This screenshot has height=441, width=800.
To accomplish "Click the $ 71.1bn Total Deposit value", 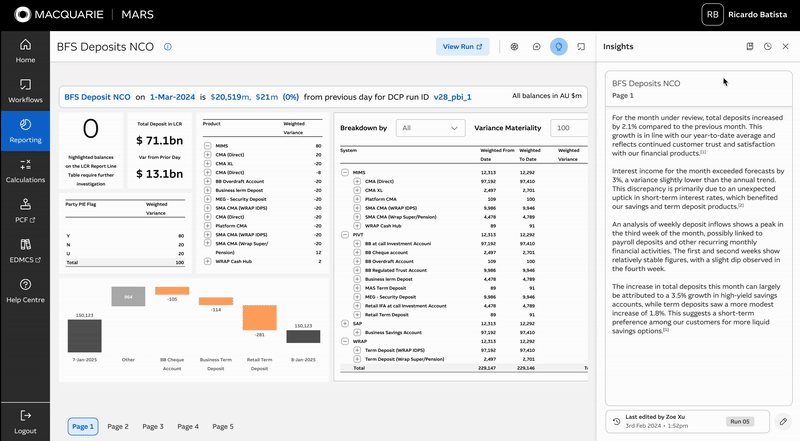I will (160, 140).
